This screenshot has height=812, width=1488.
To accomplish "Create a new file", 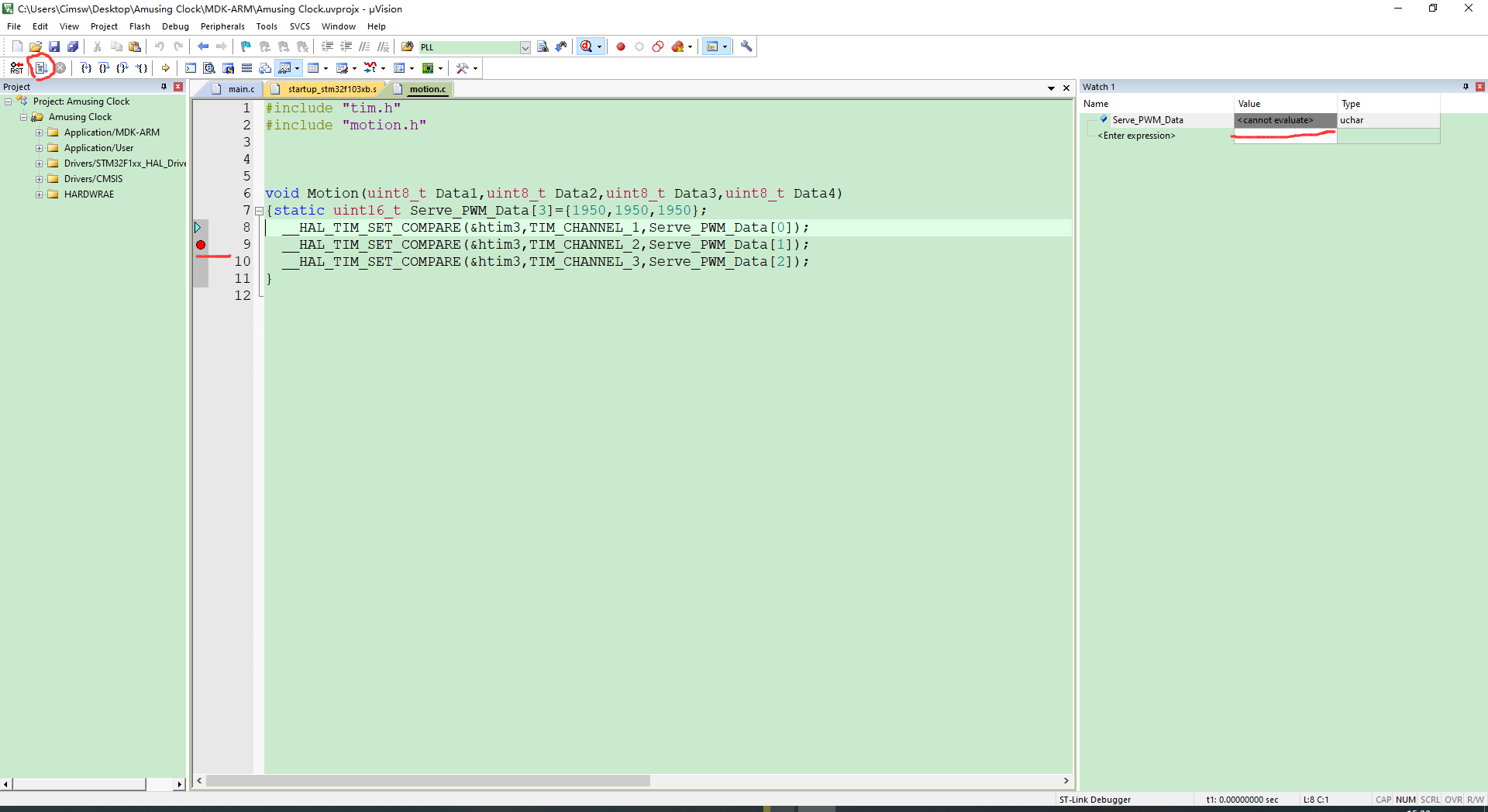I will (17, 46).
